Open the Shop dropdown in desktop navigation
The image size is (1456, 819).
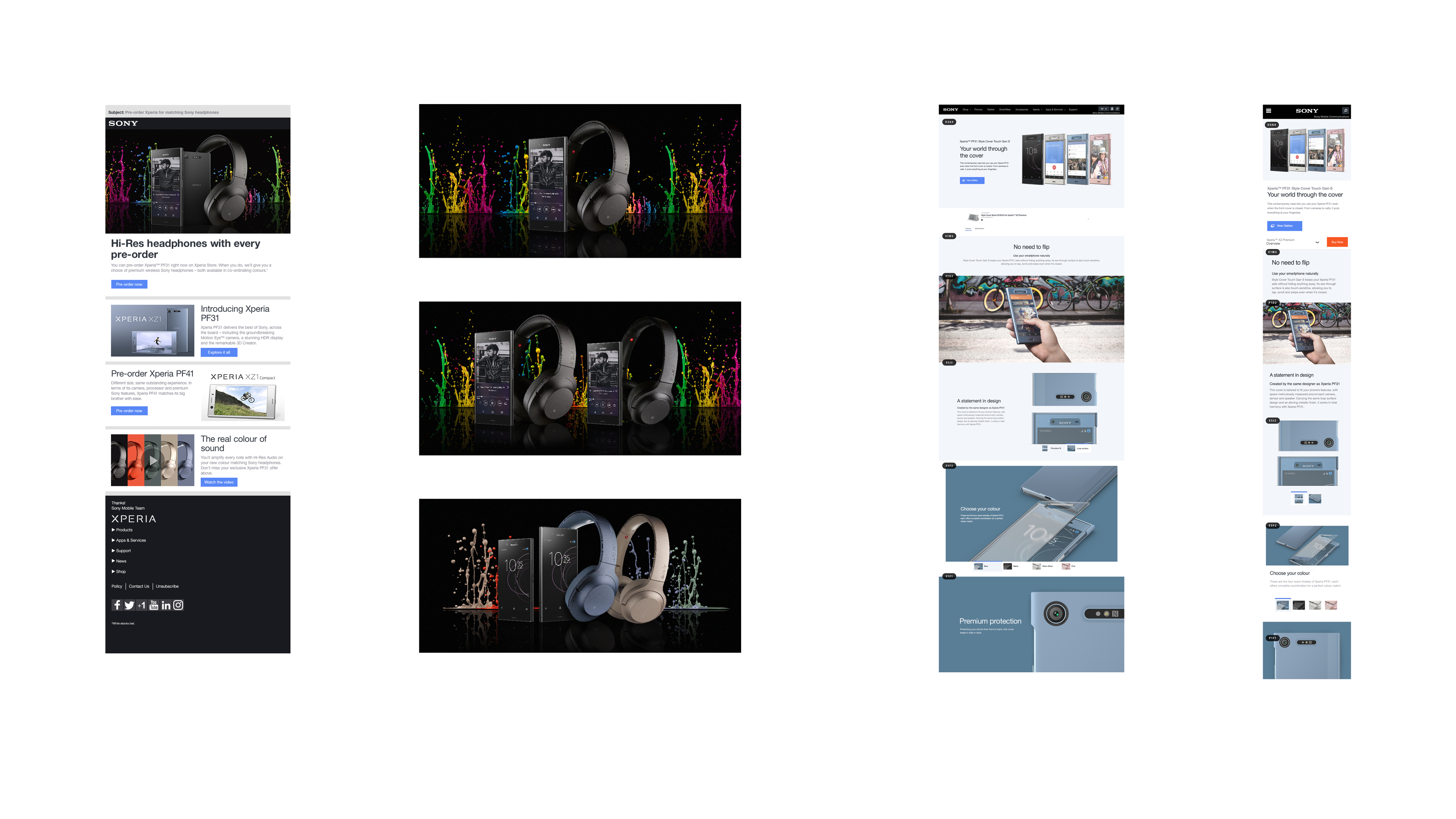[x=966, y=110]
